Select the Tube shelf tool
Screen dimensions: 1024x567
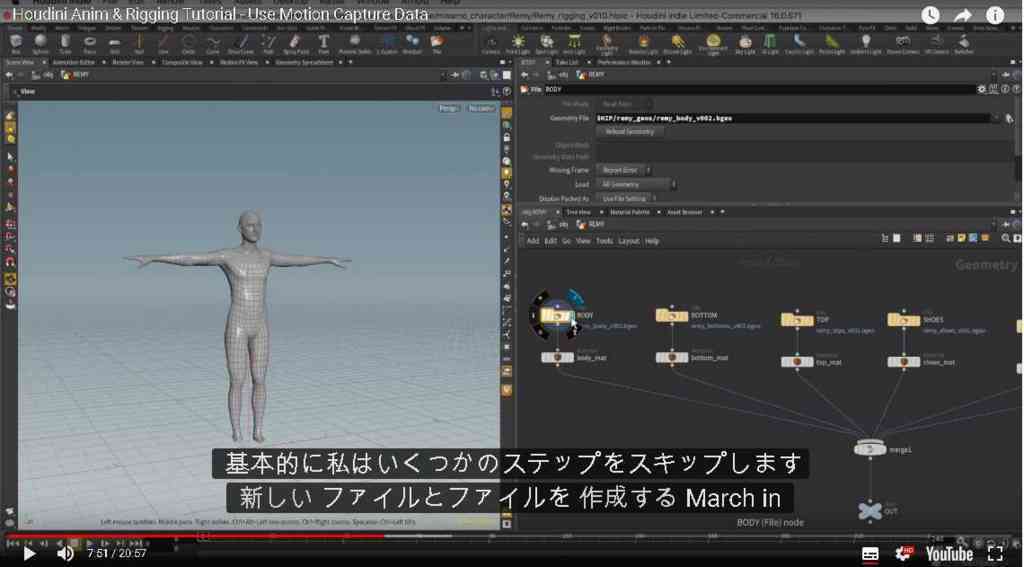pos(65,44)
